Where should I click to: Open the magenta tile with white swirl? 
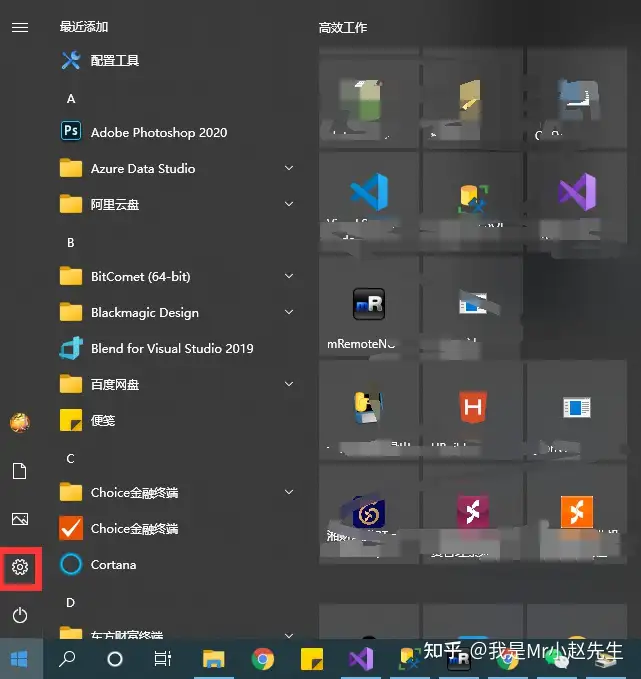(473, 514)
